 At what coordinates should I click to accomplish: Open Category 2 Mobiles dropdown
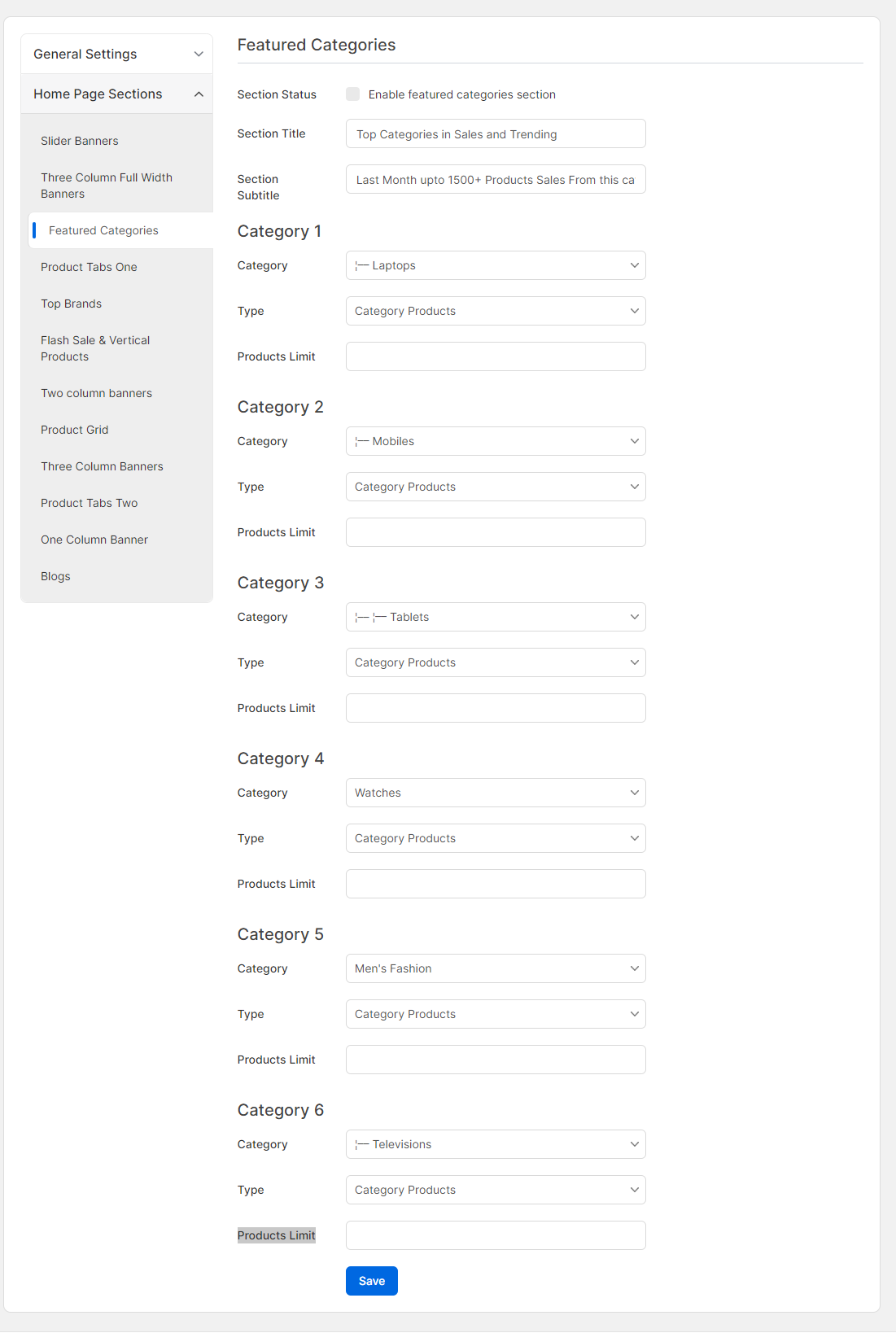[x=495, y=441]
